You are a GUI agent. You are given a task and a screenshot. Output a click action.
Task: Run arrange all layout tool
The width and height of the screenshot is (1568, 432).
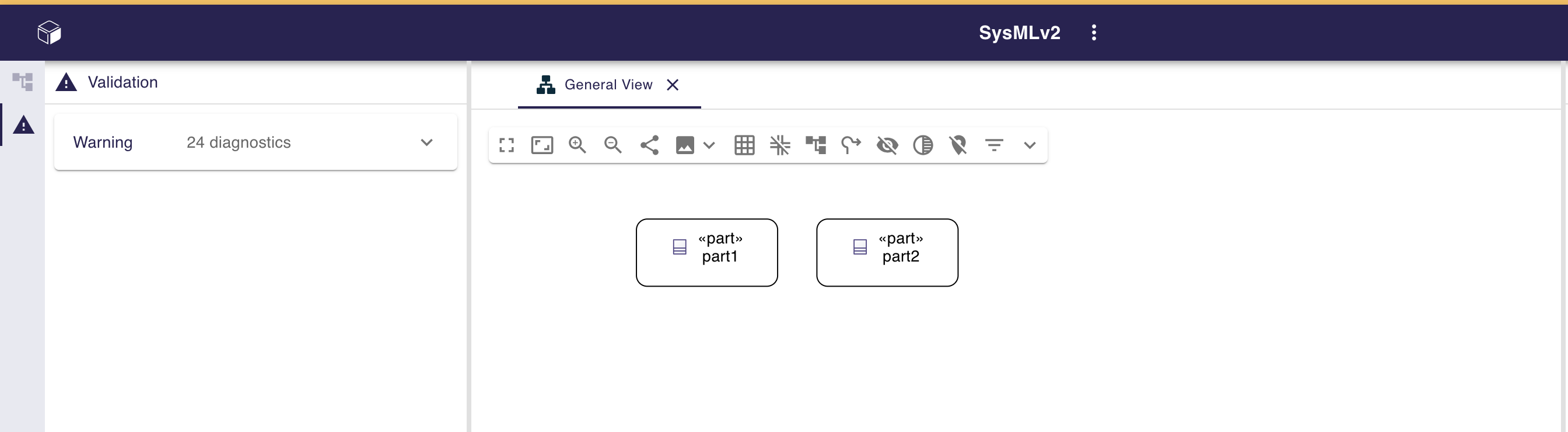(815, 145)
